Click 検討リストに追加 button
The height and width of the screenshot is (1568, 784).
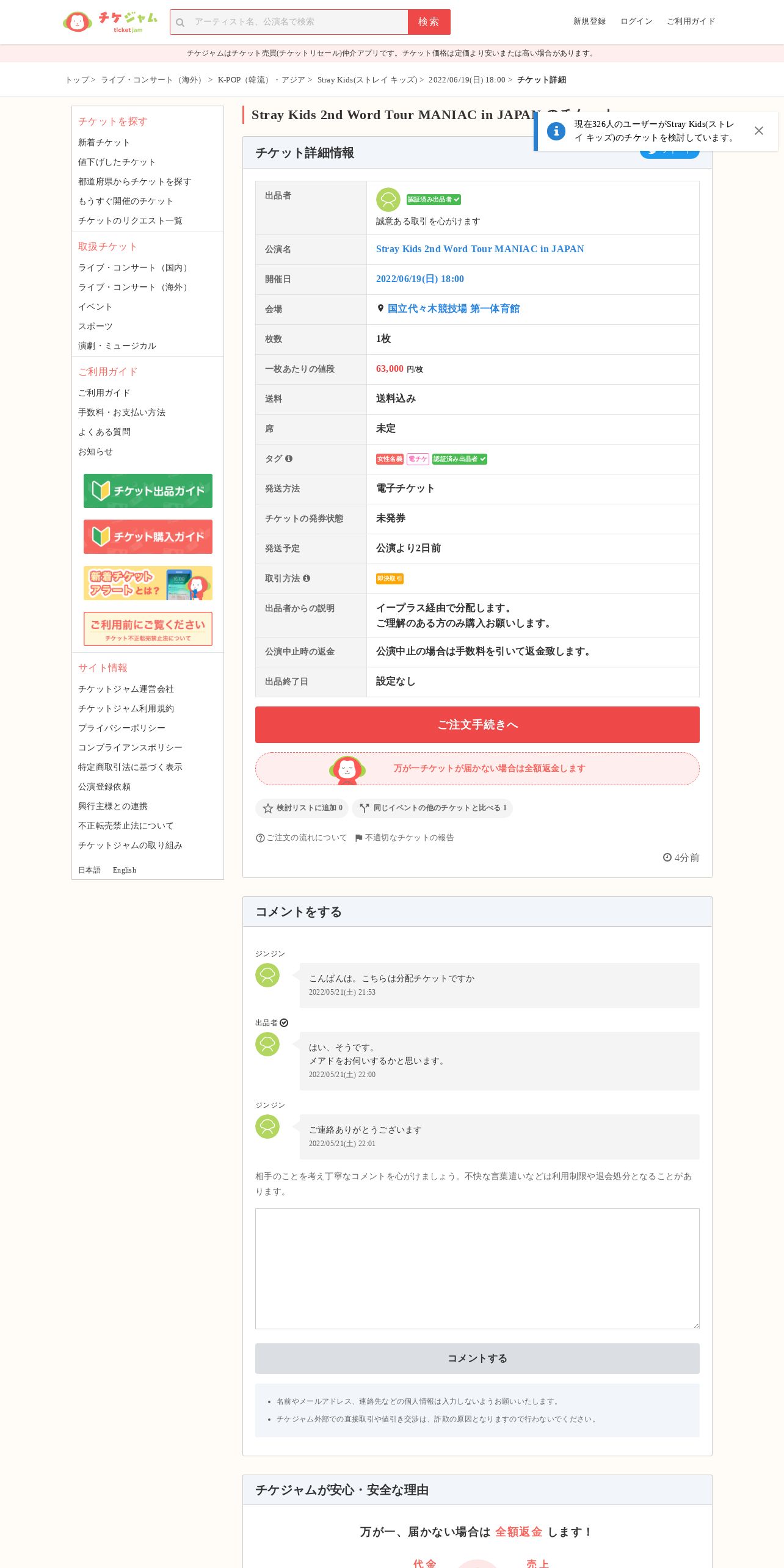(302, 808)
